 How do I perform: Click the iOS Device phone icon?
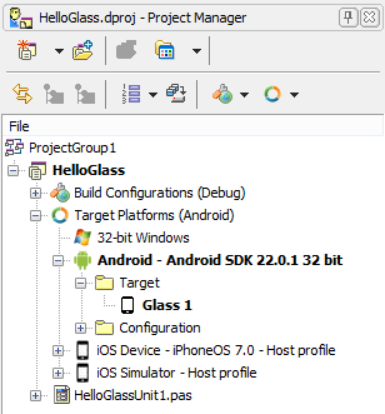tap(82, 350)
